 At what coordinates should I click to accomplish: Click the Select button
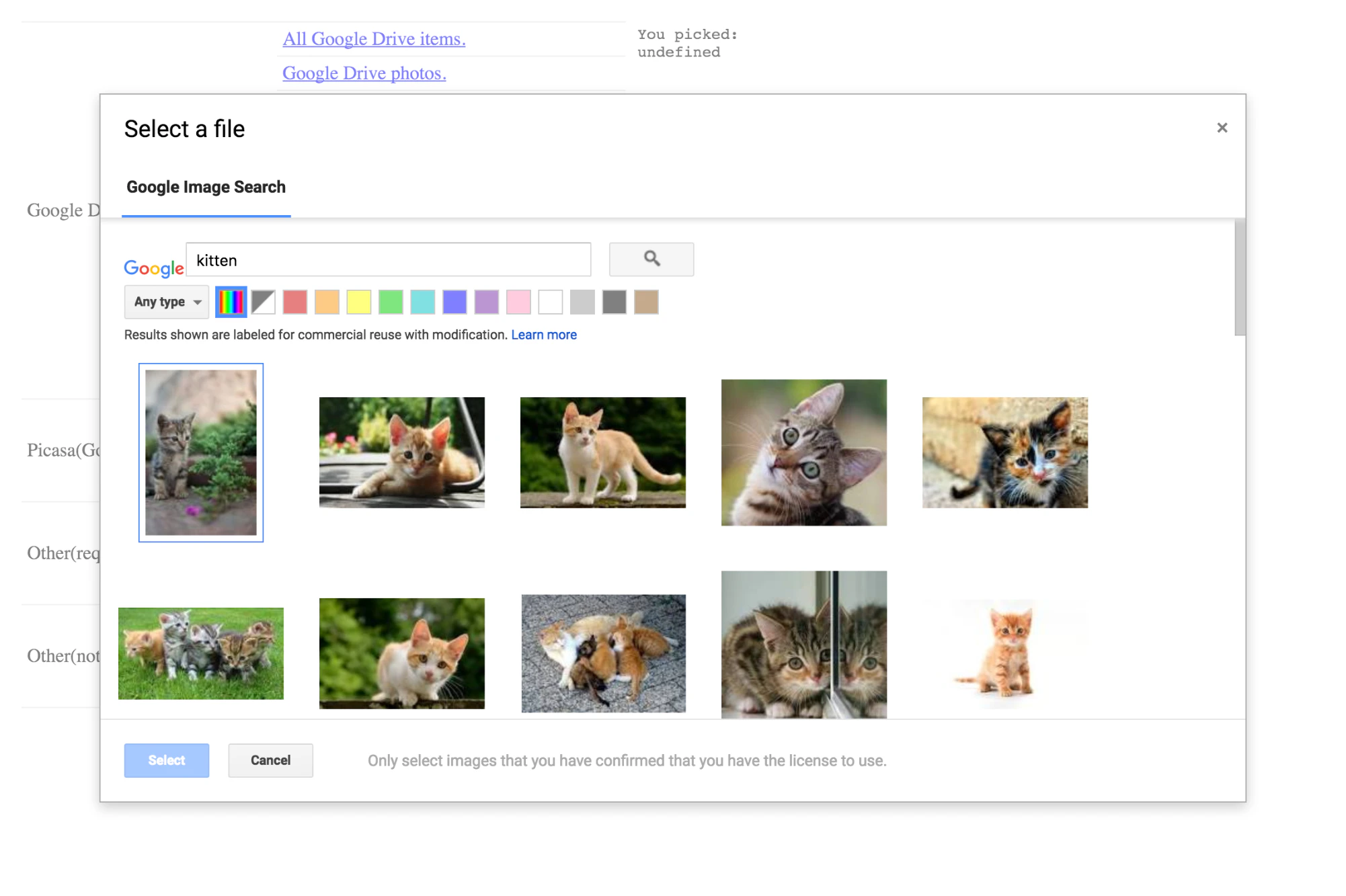pos(167,760)
